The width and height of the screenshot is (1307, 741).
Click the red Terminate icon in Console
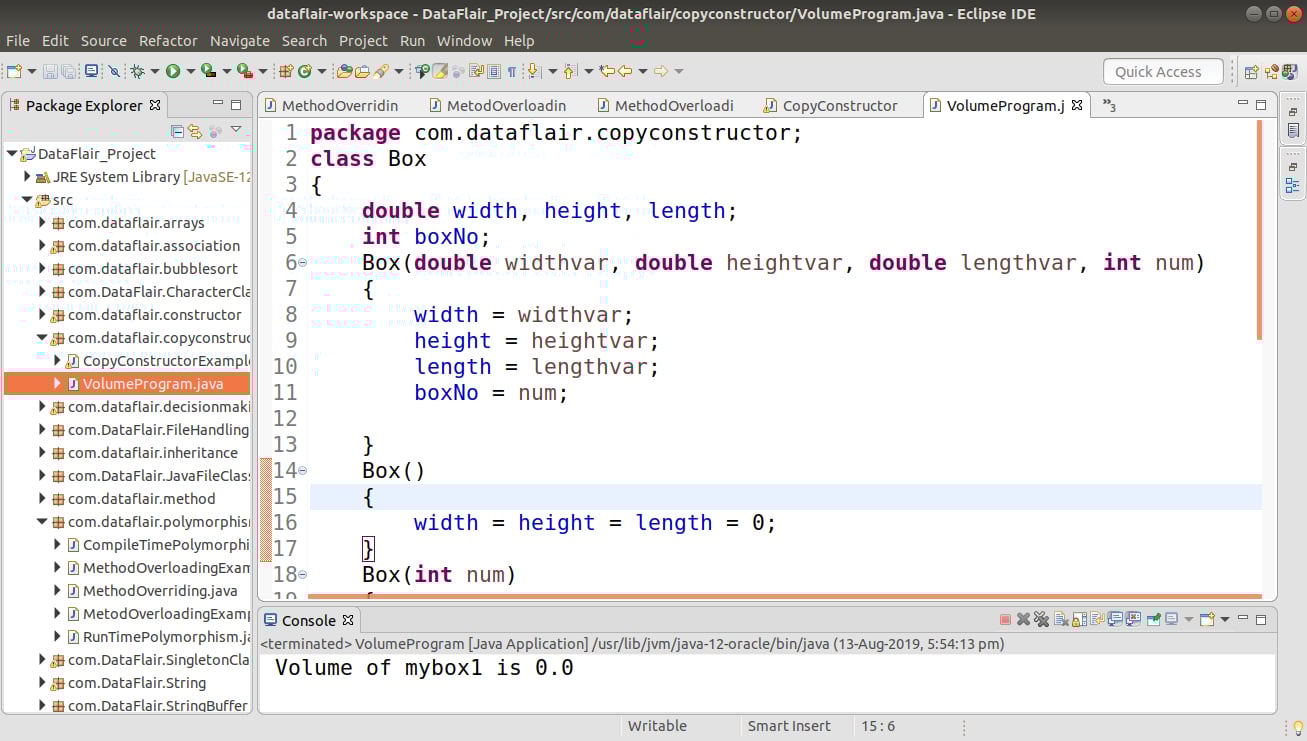[x=1006, y=619]
